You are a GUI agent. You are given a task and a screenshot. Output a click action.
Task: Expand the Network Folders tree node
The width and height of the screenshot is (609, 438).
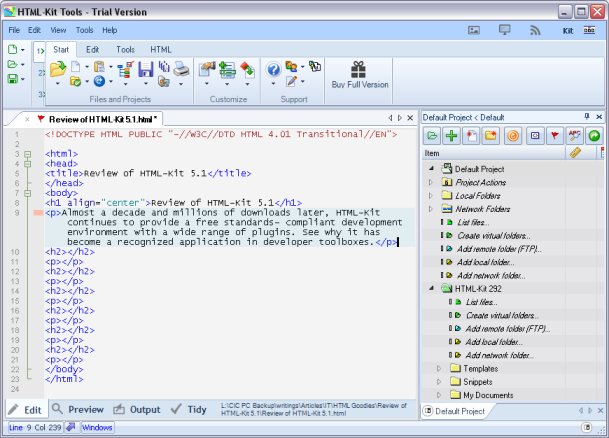[x=431, y=209]
